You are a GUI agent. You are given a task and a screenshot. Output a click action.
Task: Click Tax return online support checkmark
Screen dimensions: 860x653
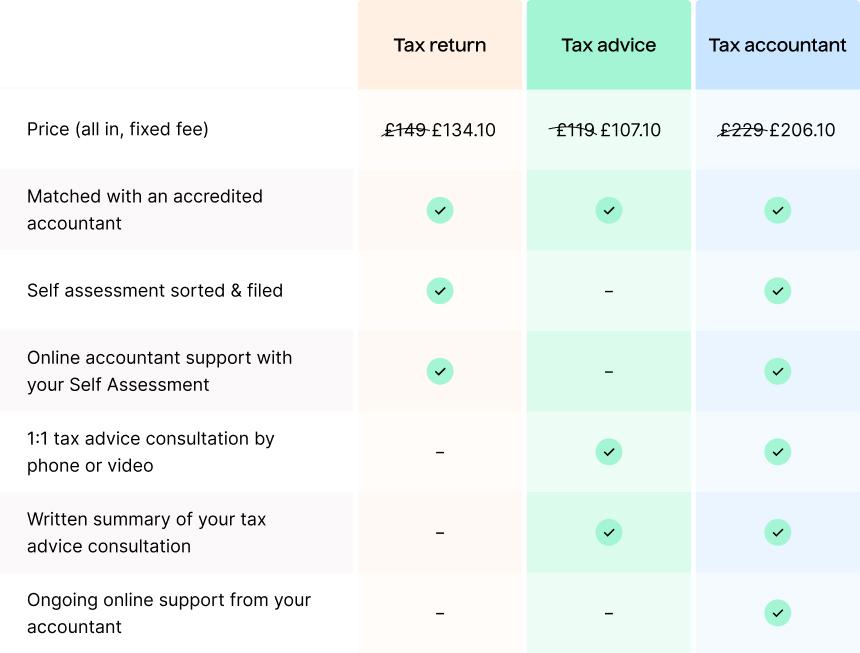click(x=440, y=371)
